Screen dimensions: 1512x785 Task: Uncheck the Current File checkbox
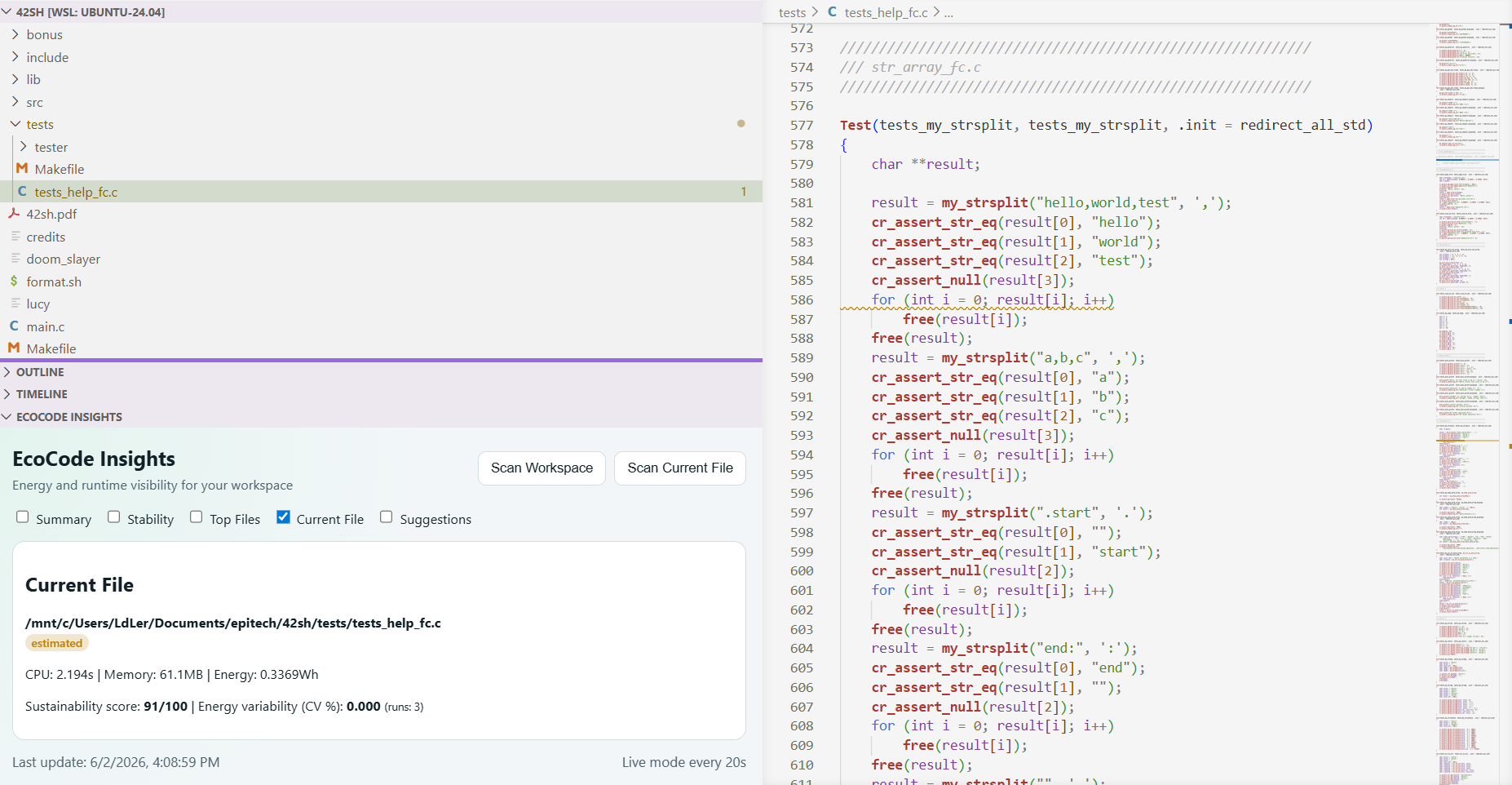pyautogui.click(x=283, y=517)
